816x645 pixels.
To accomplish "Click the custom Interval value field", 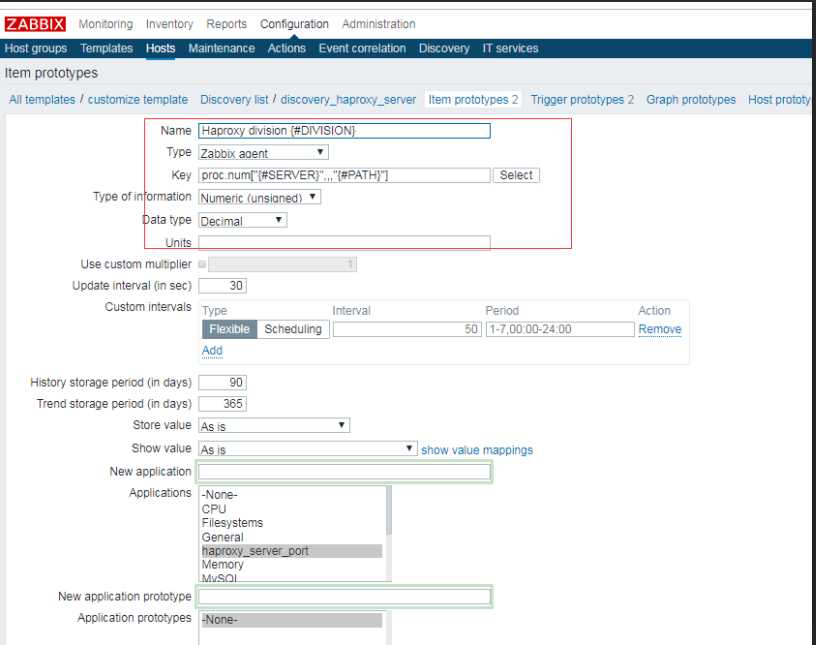I will pyautogui.click(x=407, y=329).
